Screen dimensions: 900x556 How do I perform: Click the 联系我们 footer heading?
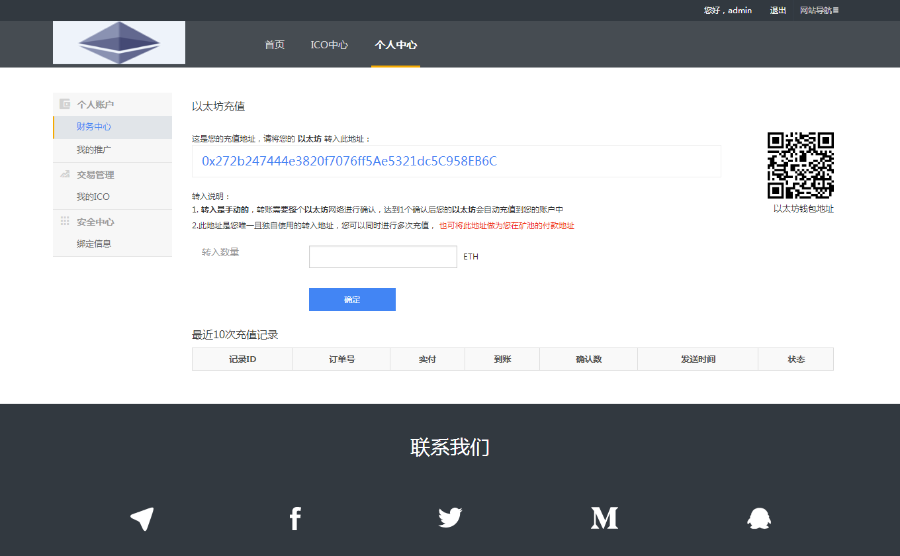(x=450, y=448)
